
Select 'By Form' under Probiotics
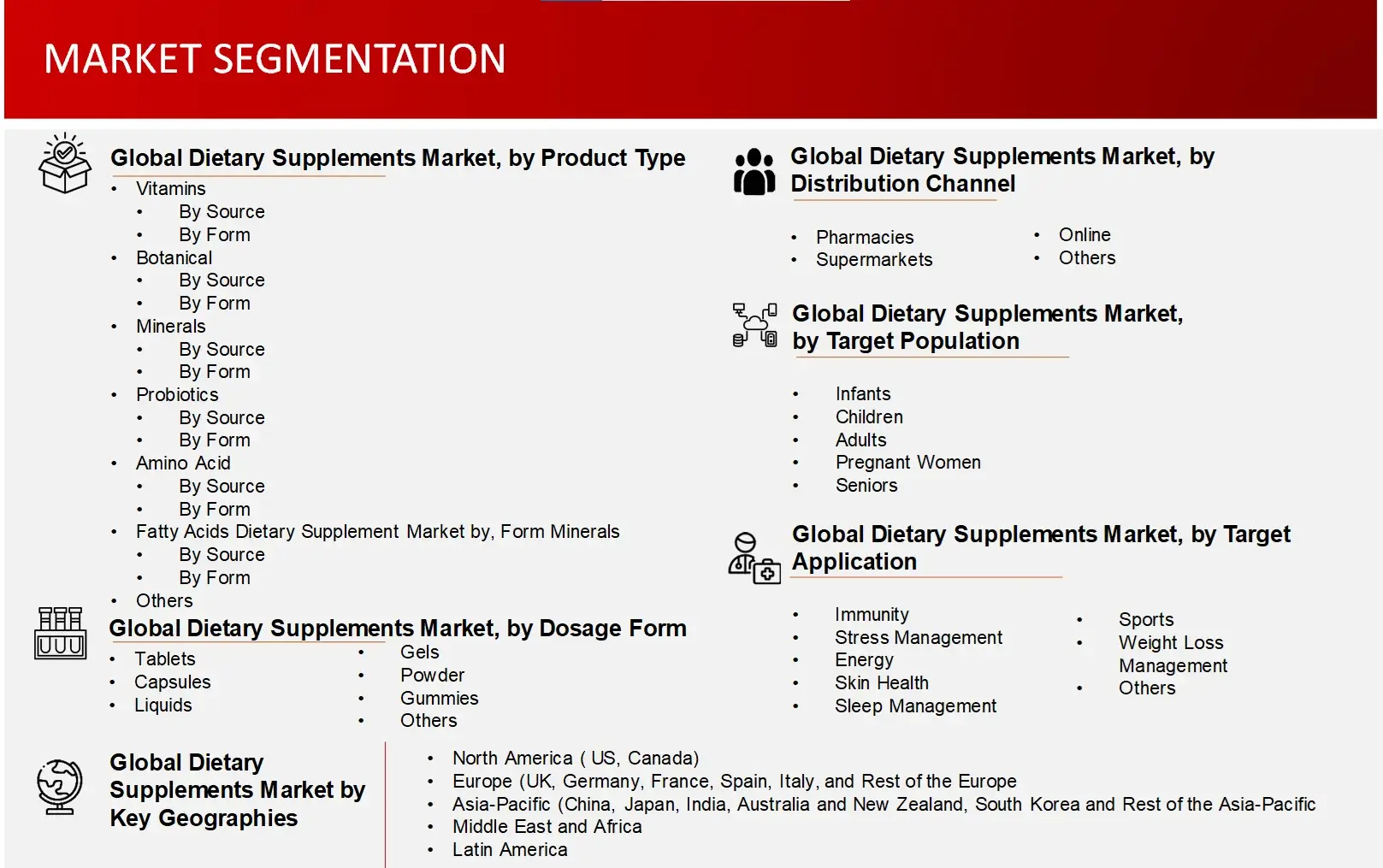pyautogui.click(x=215, y=440)
